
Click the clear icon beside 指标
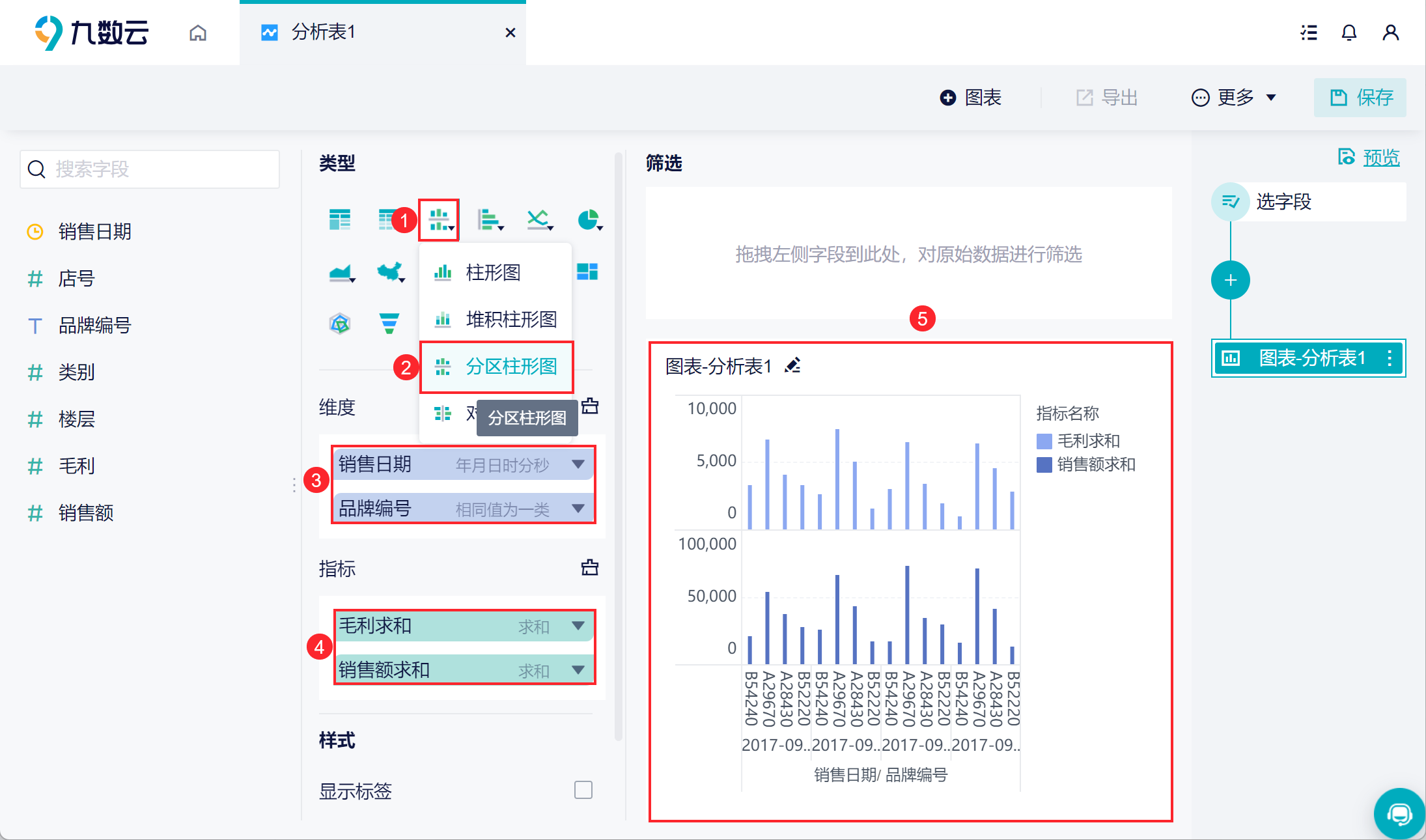589,568
